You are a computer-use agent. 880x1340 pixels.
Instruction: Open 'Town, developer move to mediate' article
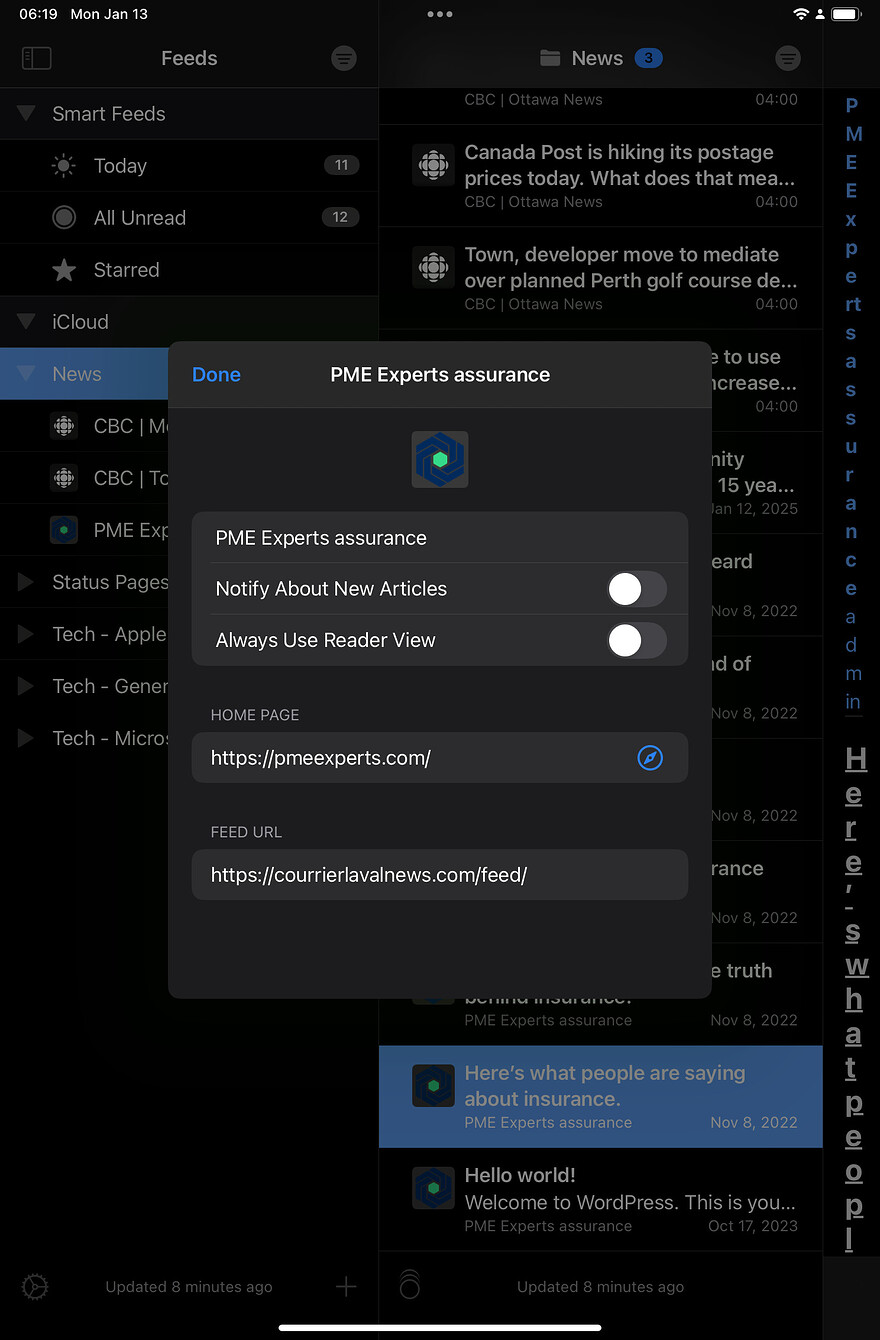(600, 278)
